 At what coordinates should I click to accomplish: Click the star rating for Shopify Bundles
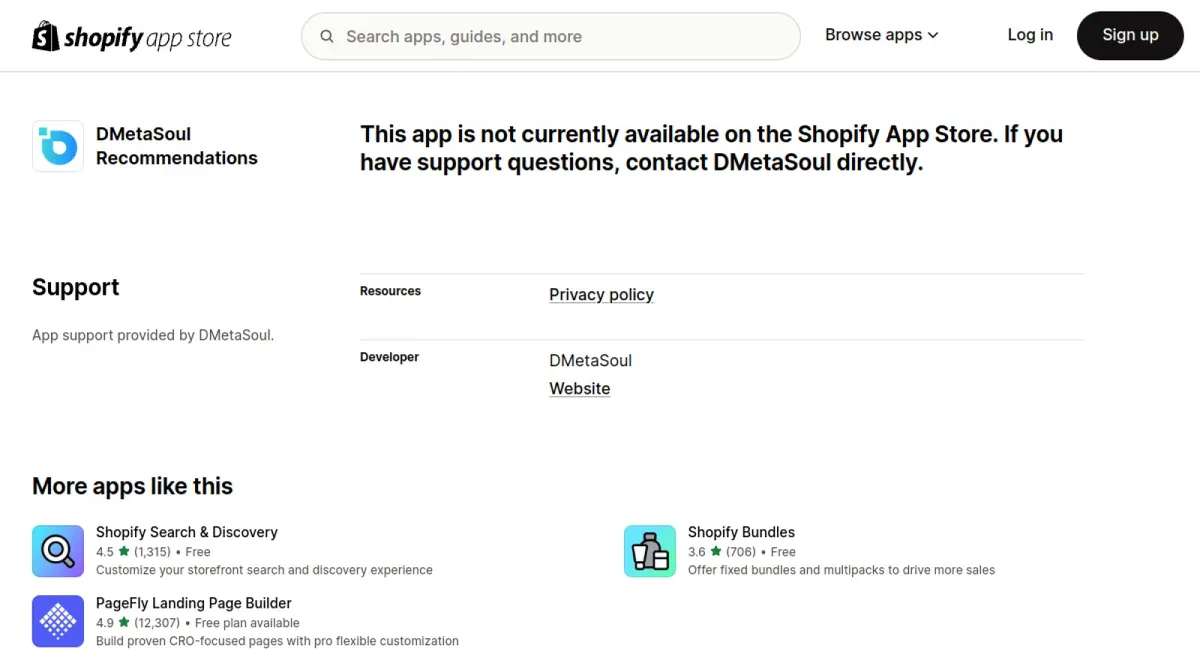[x=721, y=552]
